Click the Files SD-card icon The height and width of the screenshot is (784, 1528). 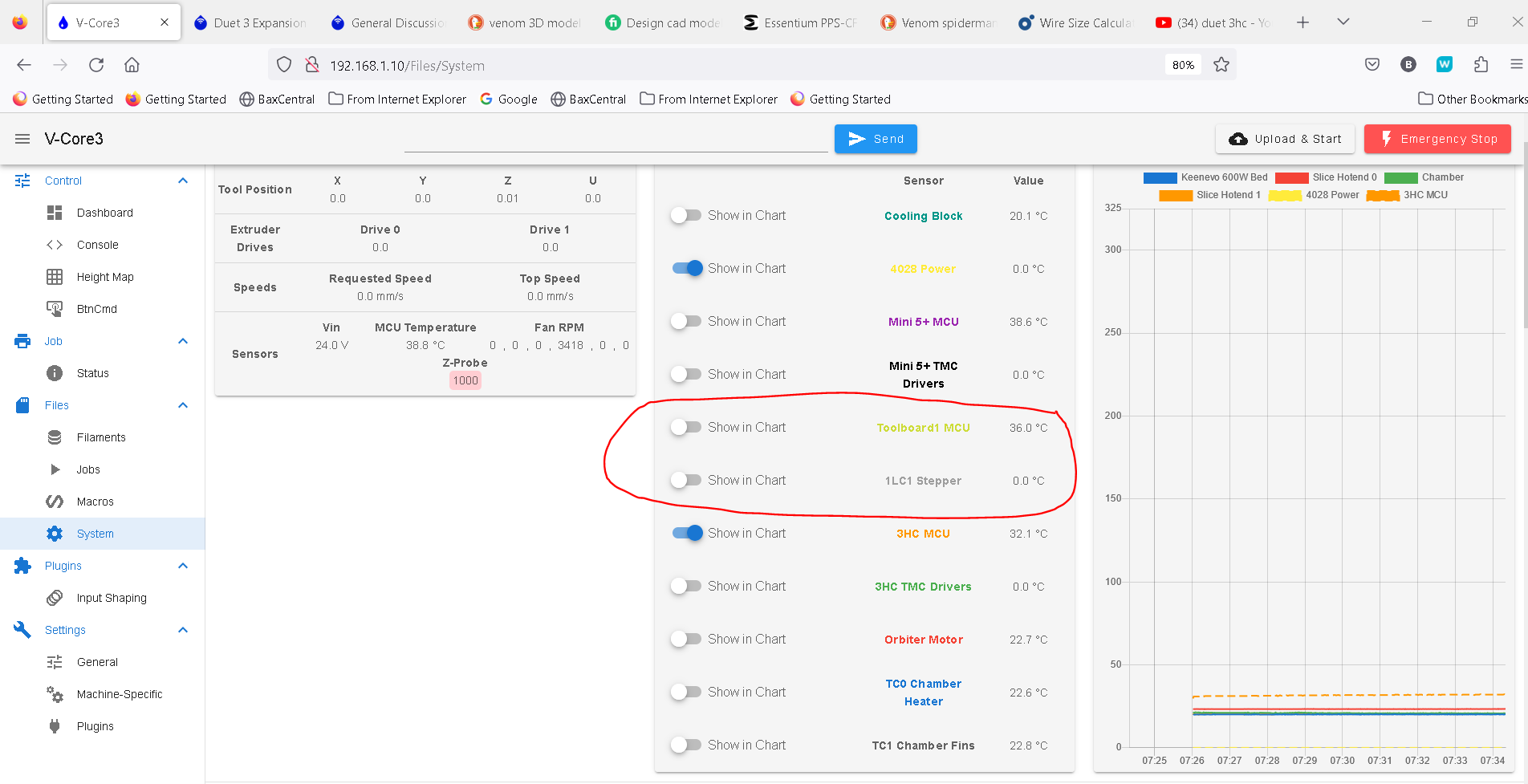(22, 405)
